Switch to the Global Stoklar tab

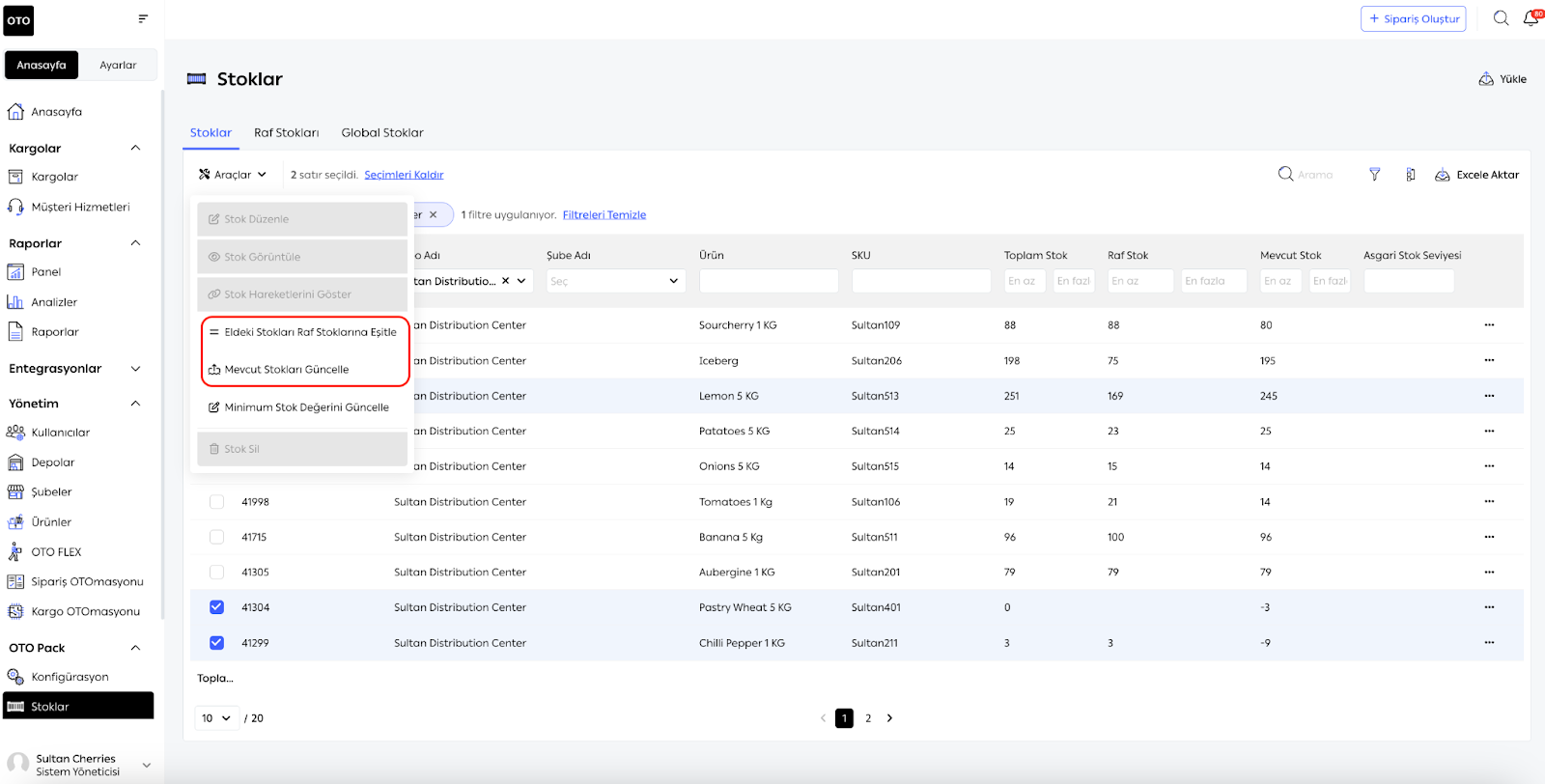(x=382, y=133)
